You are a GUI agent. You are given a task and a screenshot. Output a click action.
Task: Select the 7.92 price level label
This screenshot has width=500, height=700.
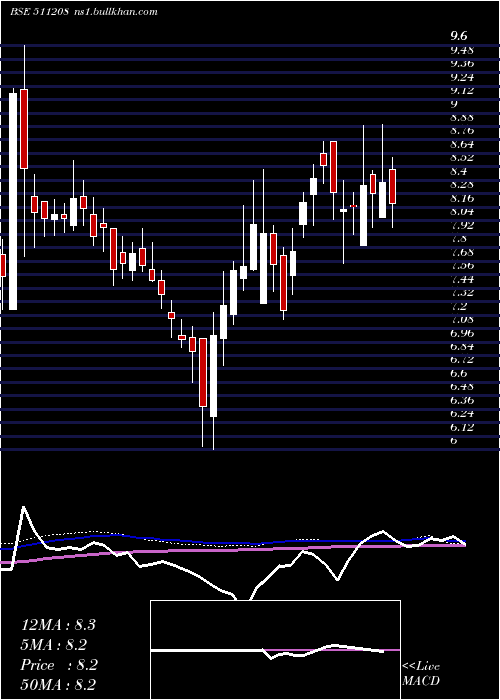coord(462,225)
